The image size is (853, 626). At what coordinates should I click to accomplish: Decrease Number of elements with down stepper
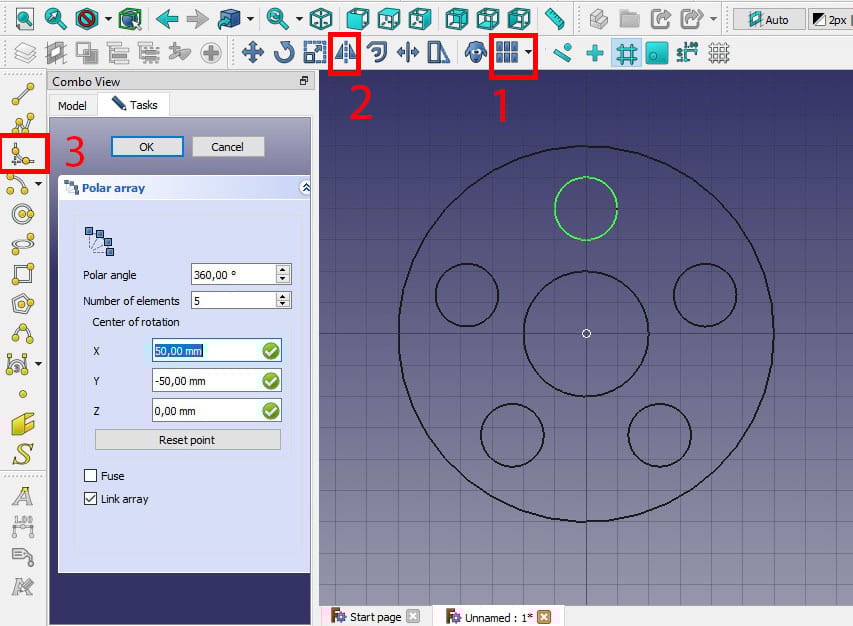pyautogui.click(x=282, y=303)
